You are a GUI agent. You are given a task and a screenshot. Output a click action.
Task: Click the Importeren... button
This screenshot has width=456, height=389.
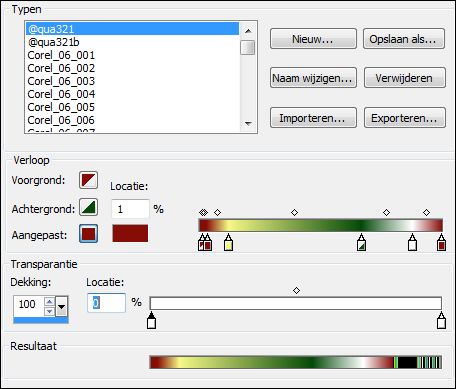tap(313, 118)
